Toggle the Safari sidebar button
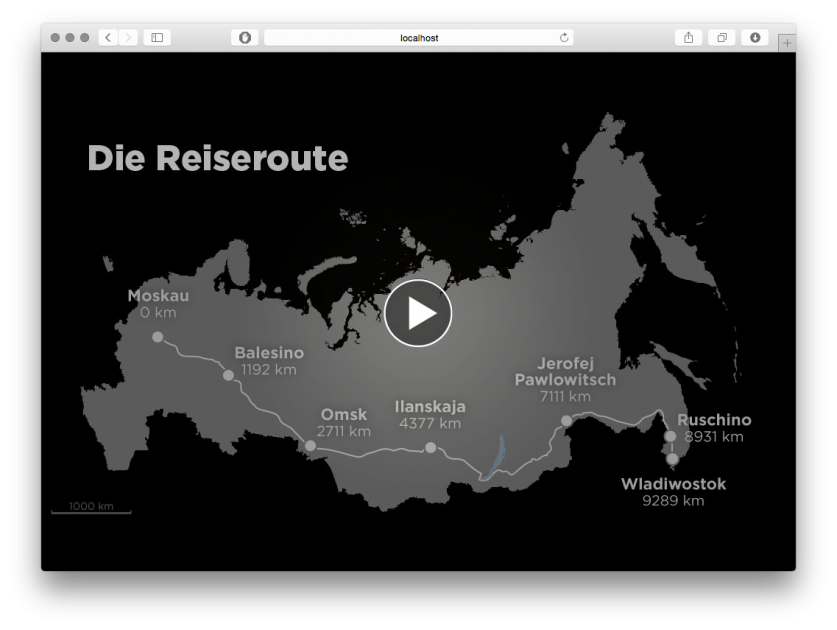 [x=157, y=37]
